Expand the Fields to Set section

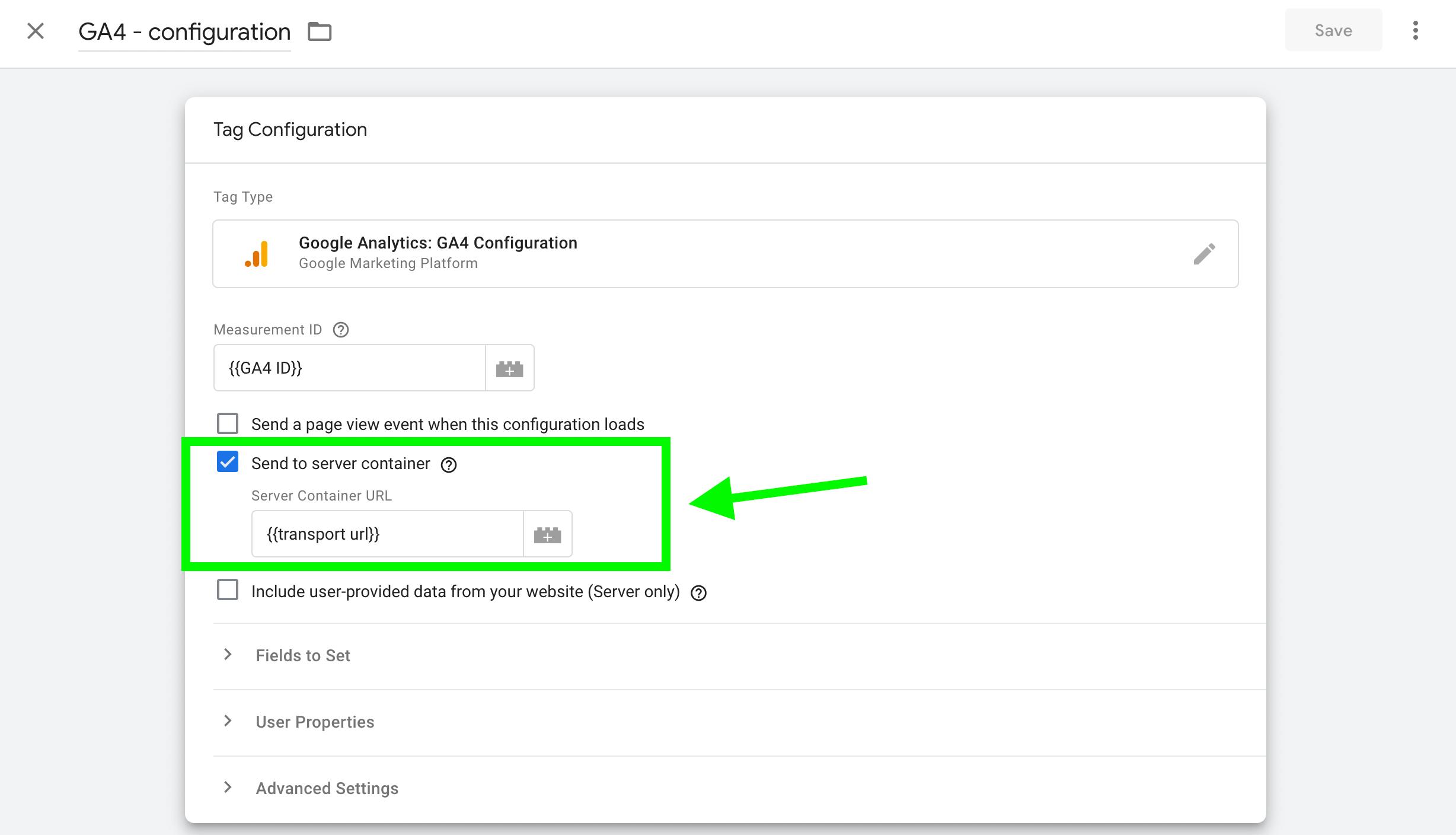tap(739, 655)
